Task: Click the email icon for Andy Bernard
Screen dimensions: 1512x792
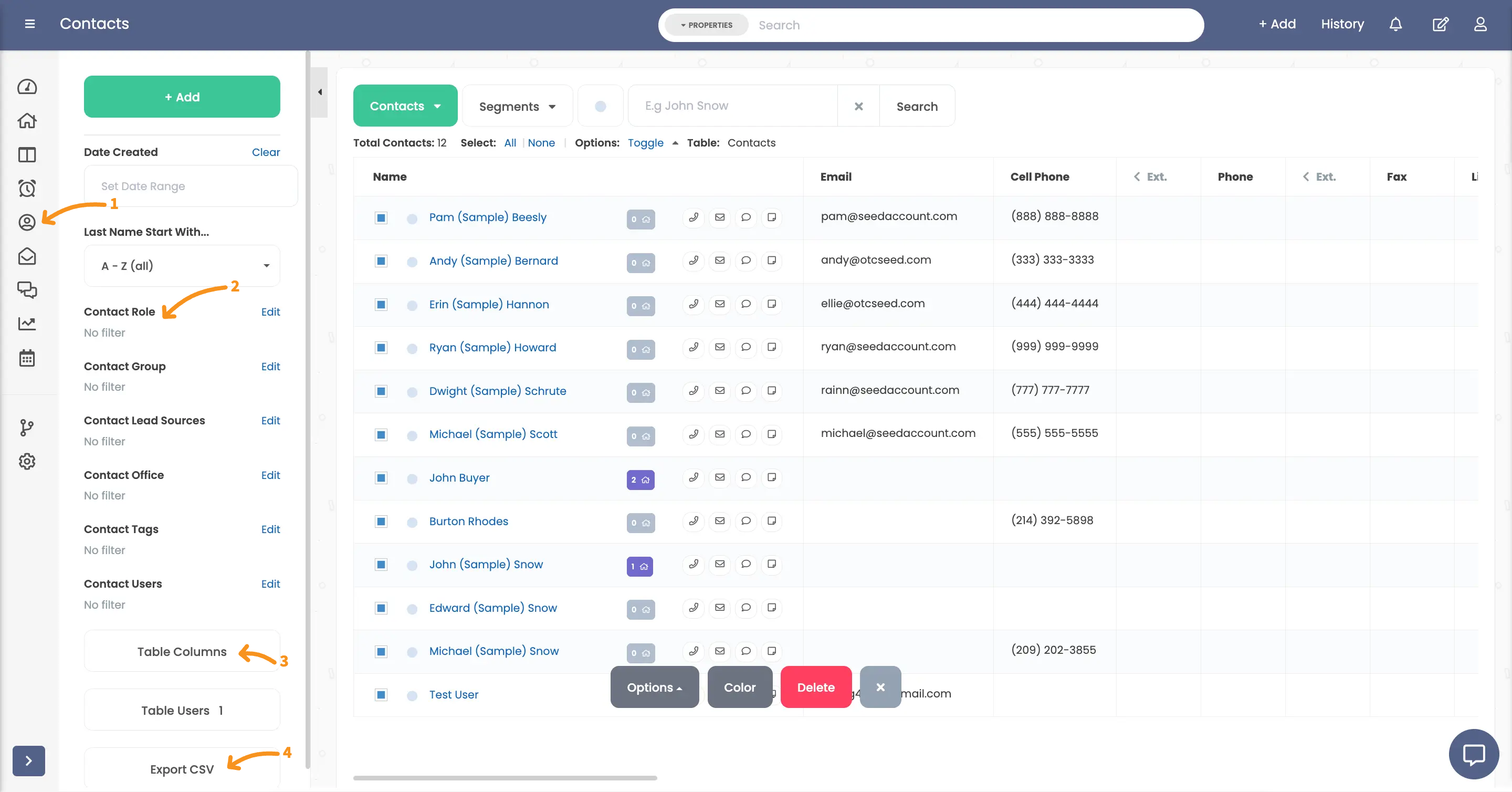Action: (720, 260)
